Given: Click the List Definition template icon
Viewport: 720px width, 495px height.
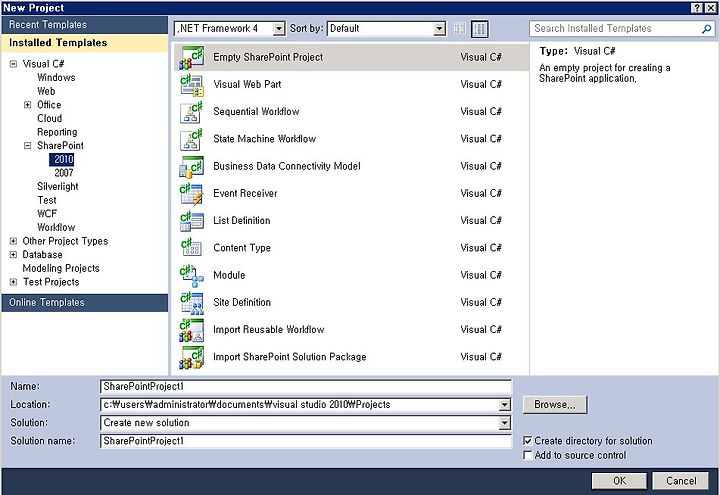Looking at the screenshot, I should coord(191,221).
